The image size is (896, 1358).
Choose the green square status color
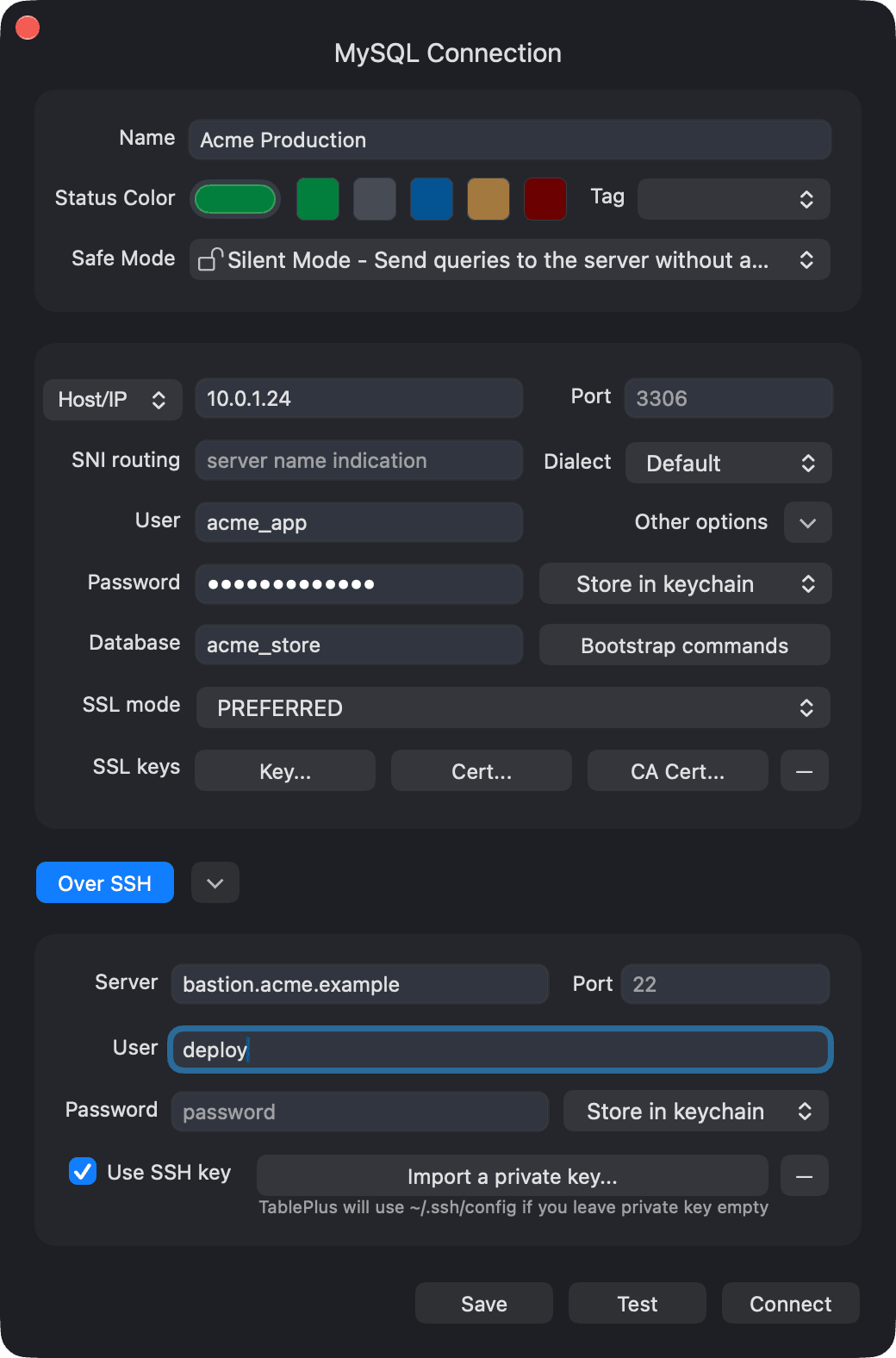(x=318, y=199)
